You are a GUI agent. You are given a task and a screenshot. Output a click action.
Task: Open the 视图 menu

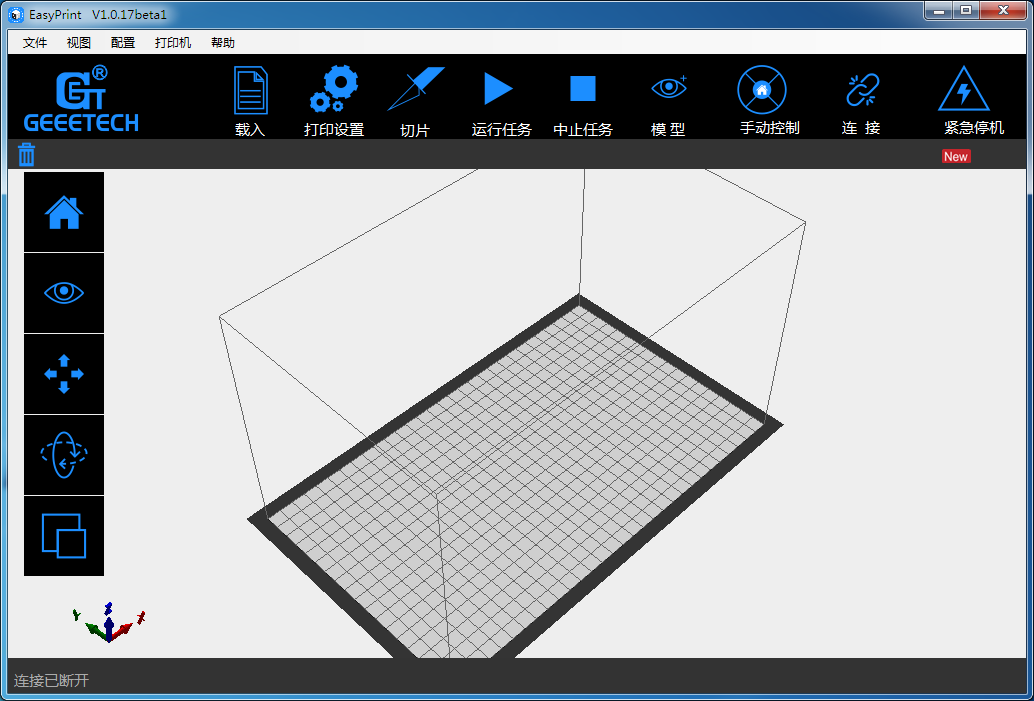[x=78, y=43]
